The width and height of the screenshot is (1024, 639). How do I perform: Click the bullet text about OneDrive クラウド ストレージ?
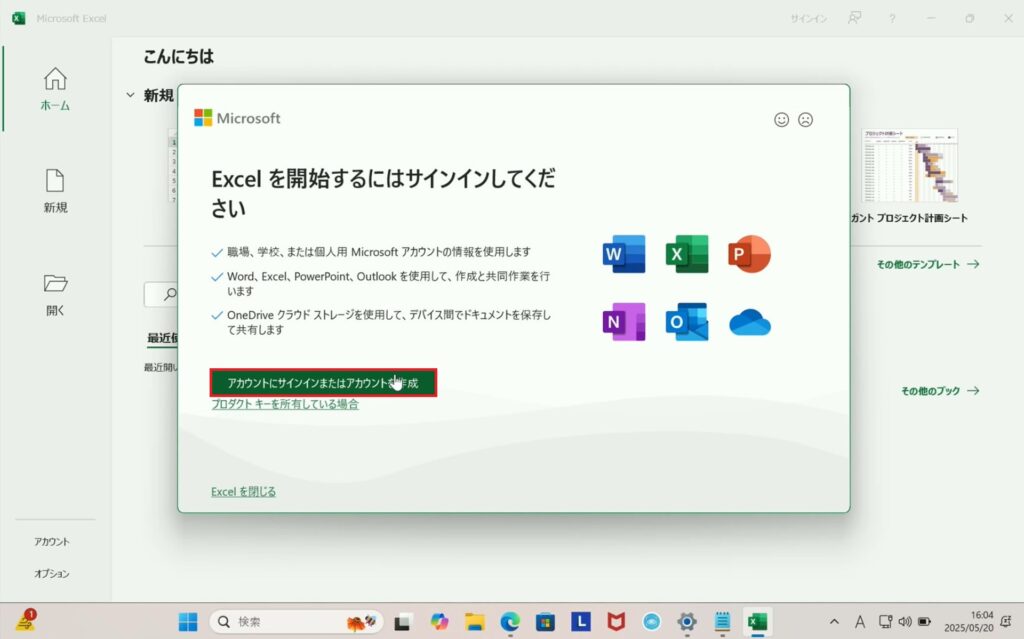[389, 322]
